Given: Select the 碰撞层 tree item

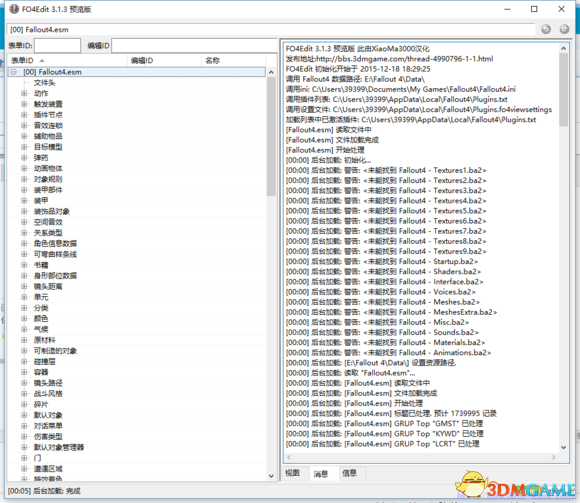Looking at the screenshot, I should (x=44, y=361).
